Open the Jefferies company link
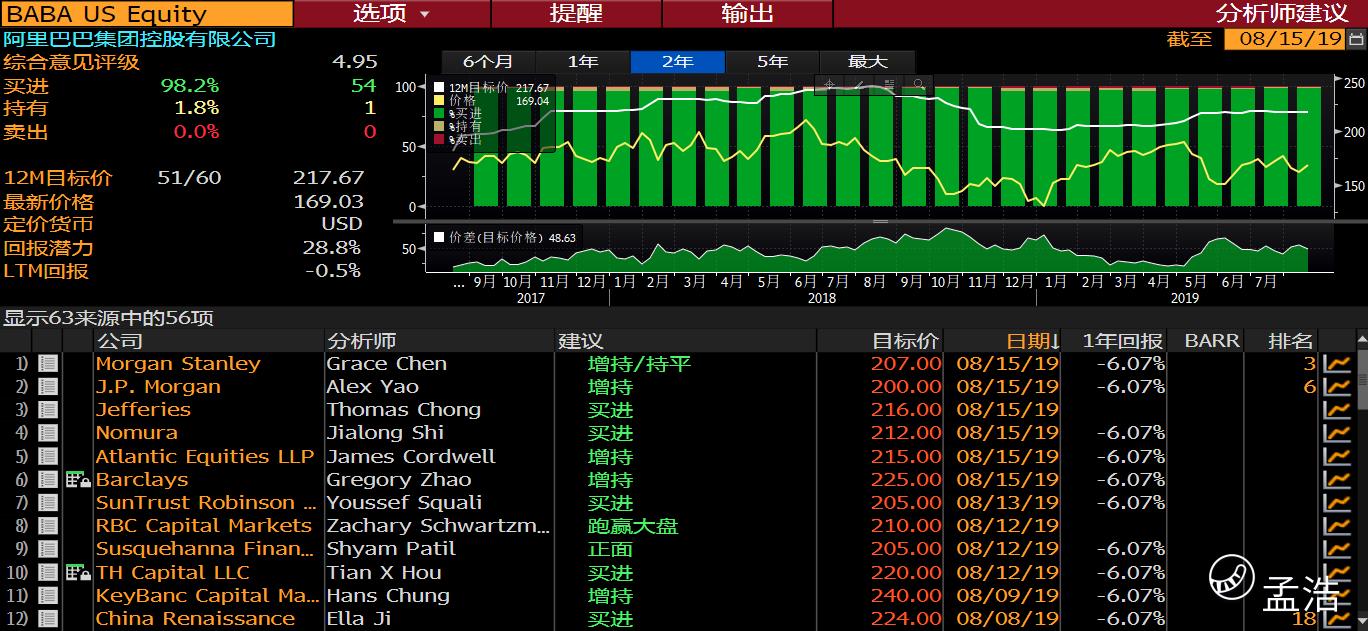The width and height of the screenshot is (1368, 631). [143, 410]
